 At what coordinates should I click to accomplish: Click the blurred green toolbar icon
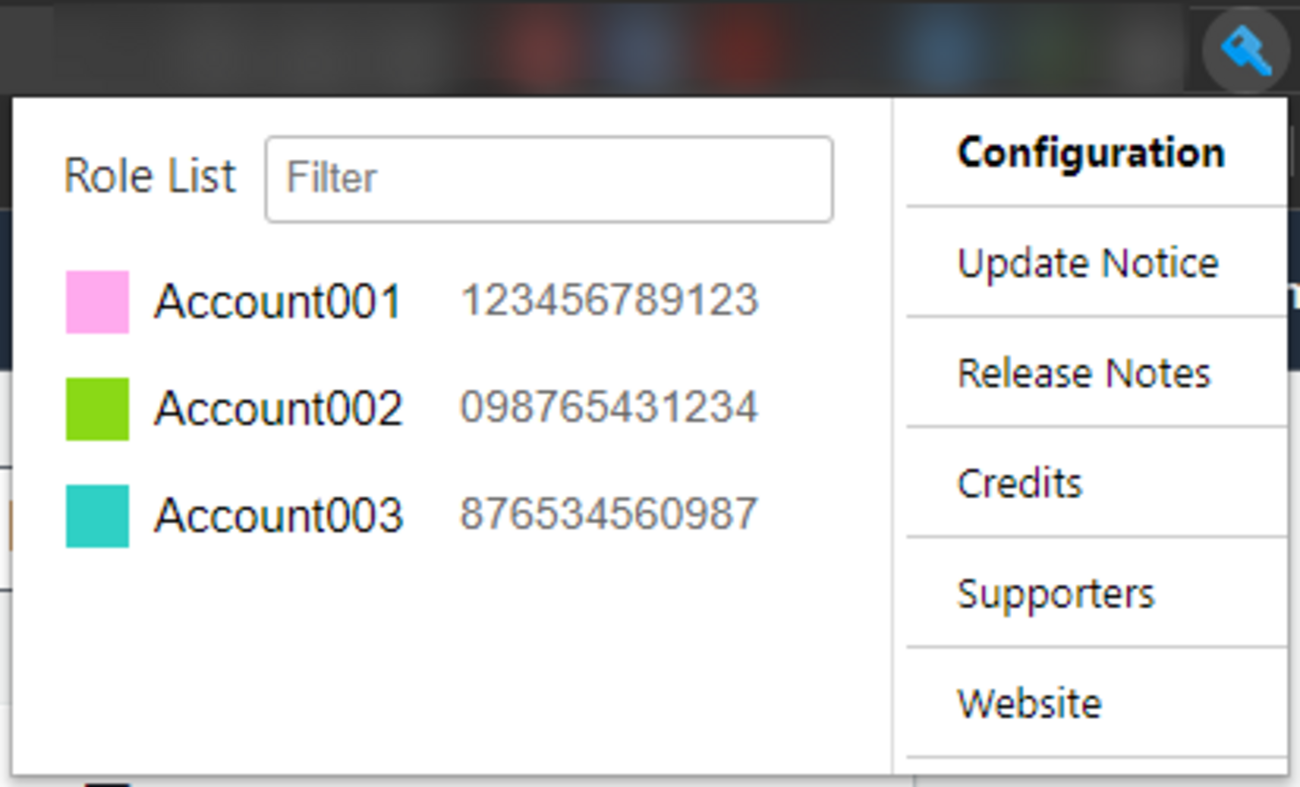[x=1057, y=46]
